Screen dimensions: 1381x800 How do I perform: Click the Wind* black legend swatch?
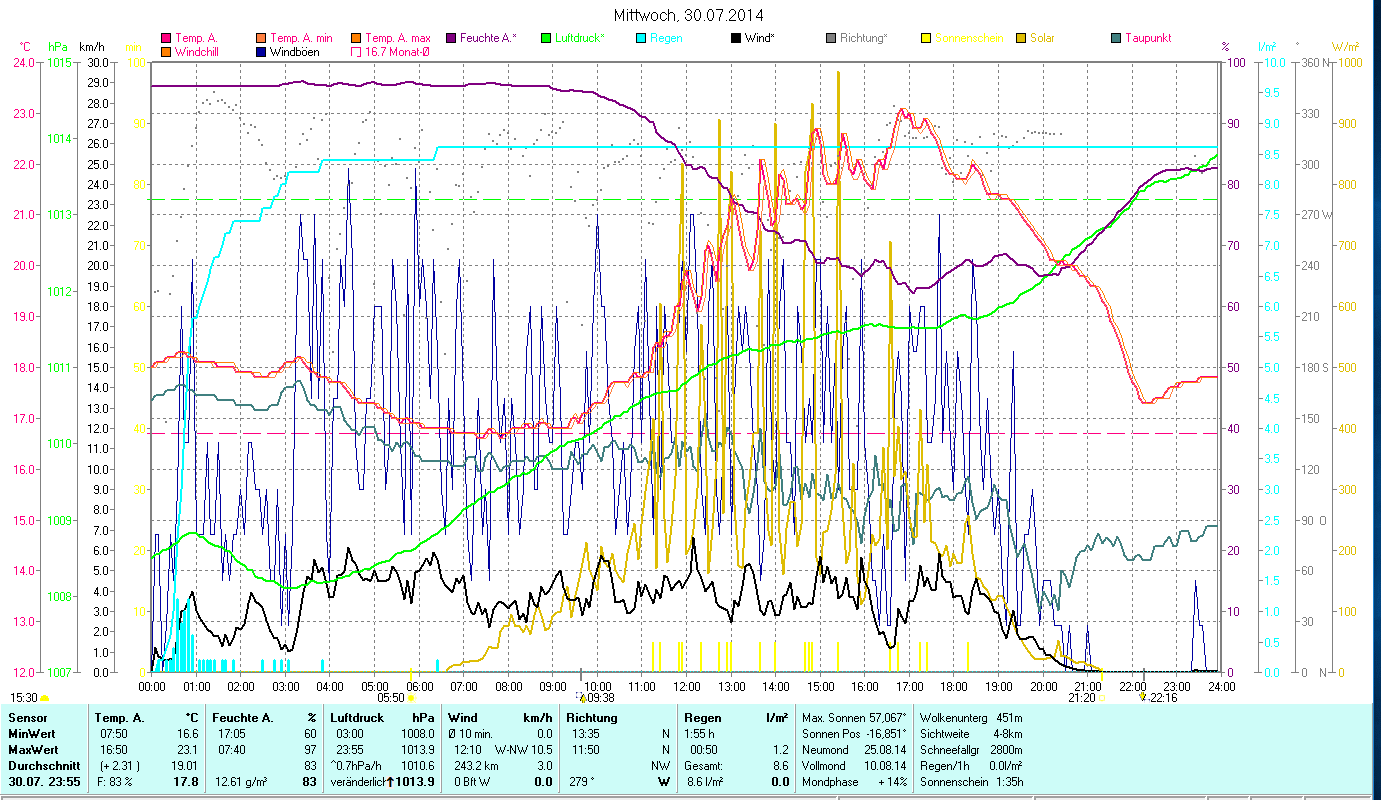tap(736, 38)
